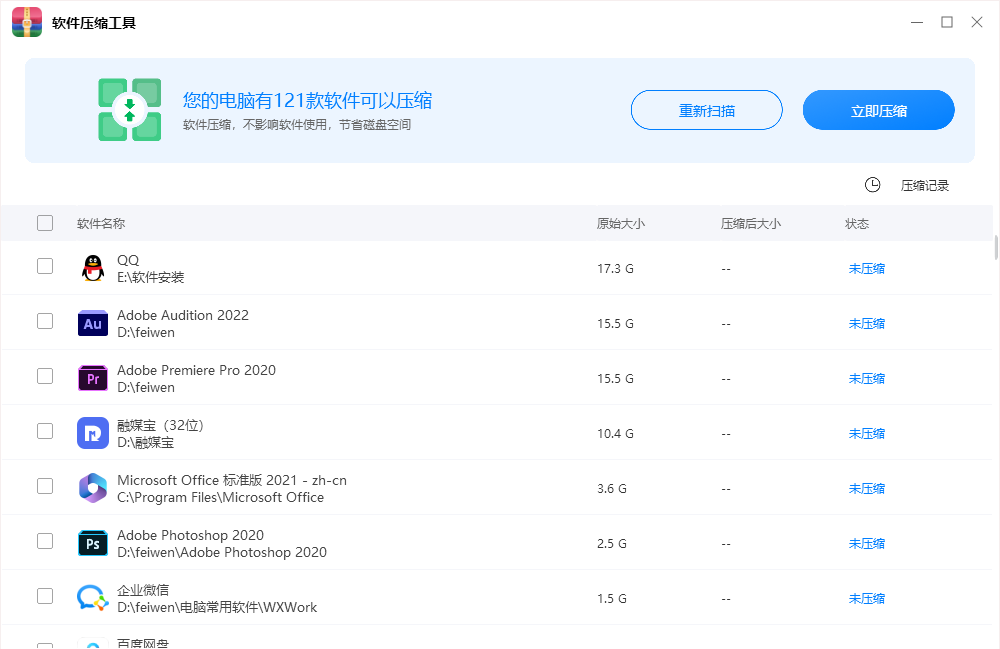Click the Adobe Photoshop 2020 icon
The width and height of the screenshot is (1000, 649).
coord(92,541)
